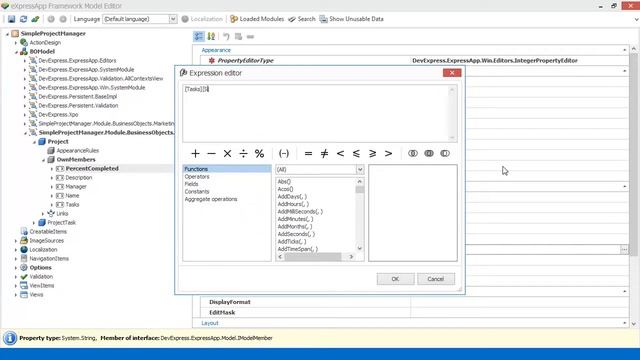Click the ellipsis button in property grid
Screen dimensions: 640x360
click(624, 249)
